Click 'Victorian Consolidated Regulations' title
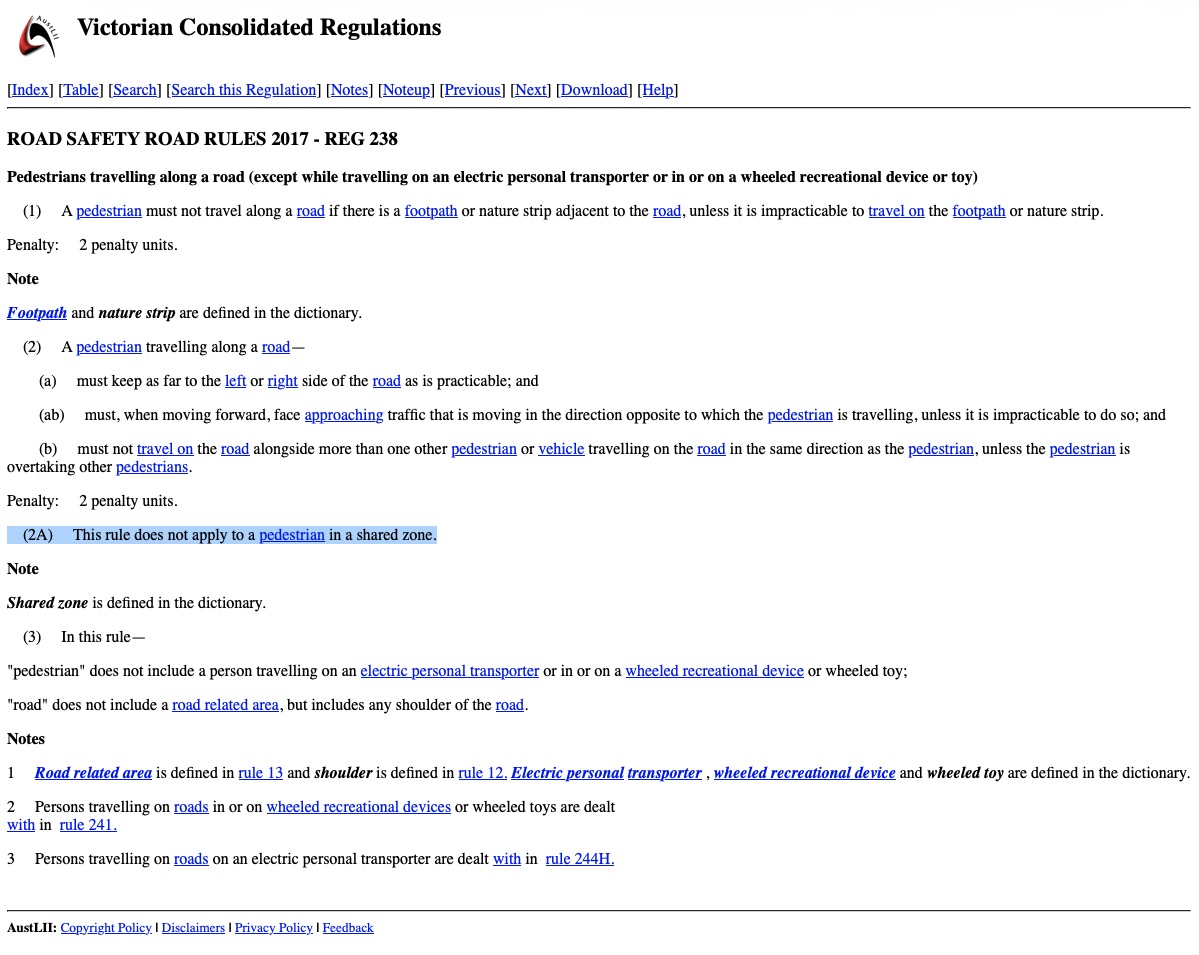This screenshot has height=955, width=1199. click(259, 28)
